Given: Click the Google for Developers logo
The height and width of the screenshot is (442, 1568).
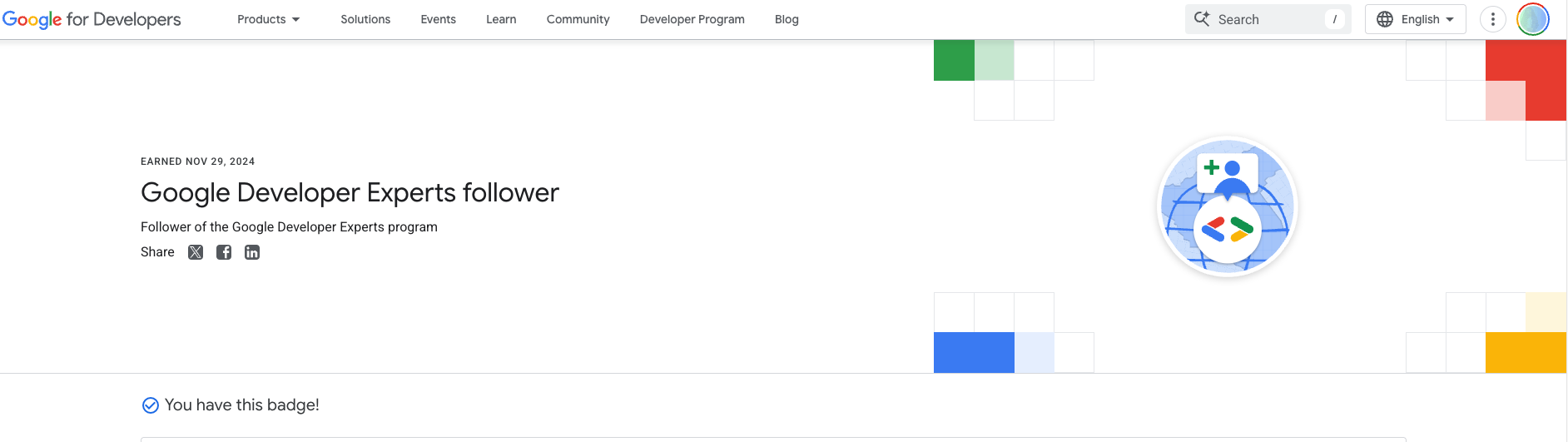Looking at the screenshot, I should click(92, 19).
